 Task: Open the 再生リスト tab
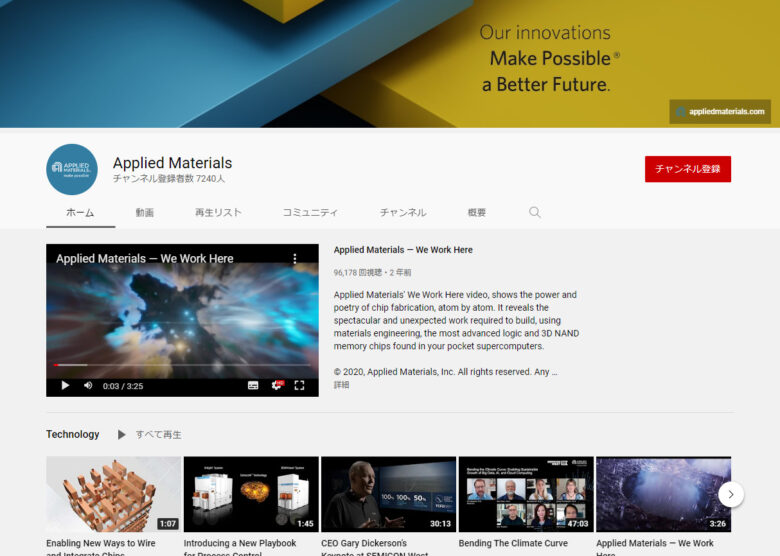coord(218,212)
